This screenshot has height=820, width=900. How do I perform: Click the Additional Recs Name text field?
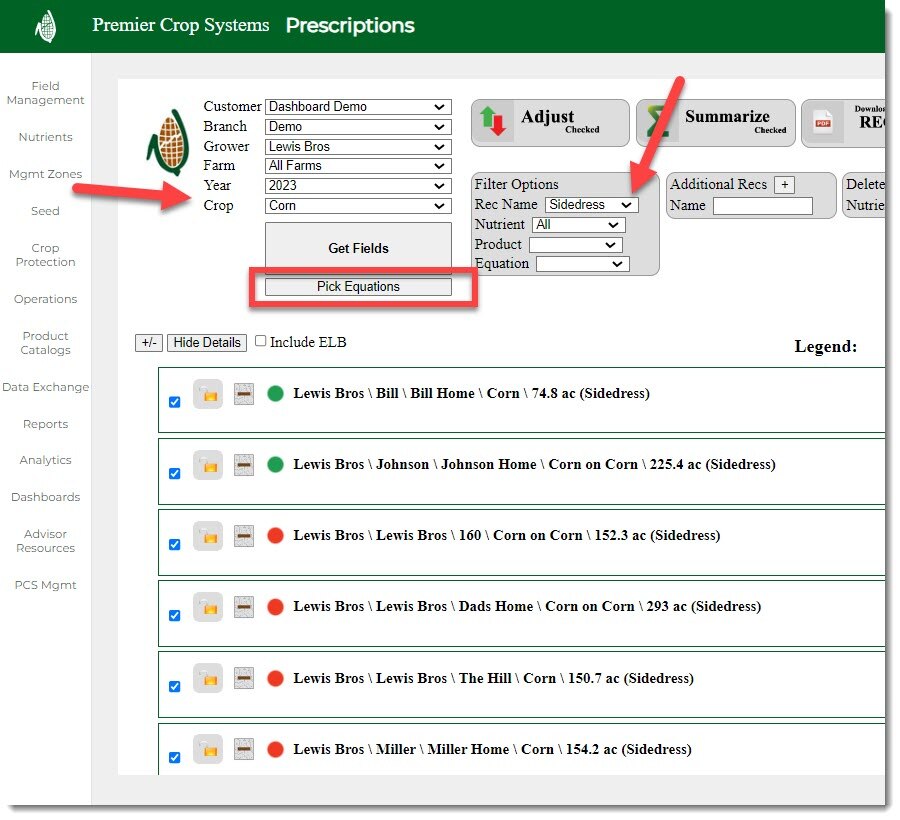pyautogui.click(x=762, y=206)
